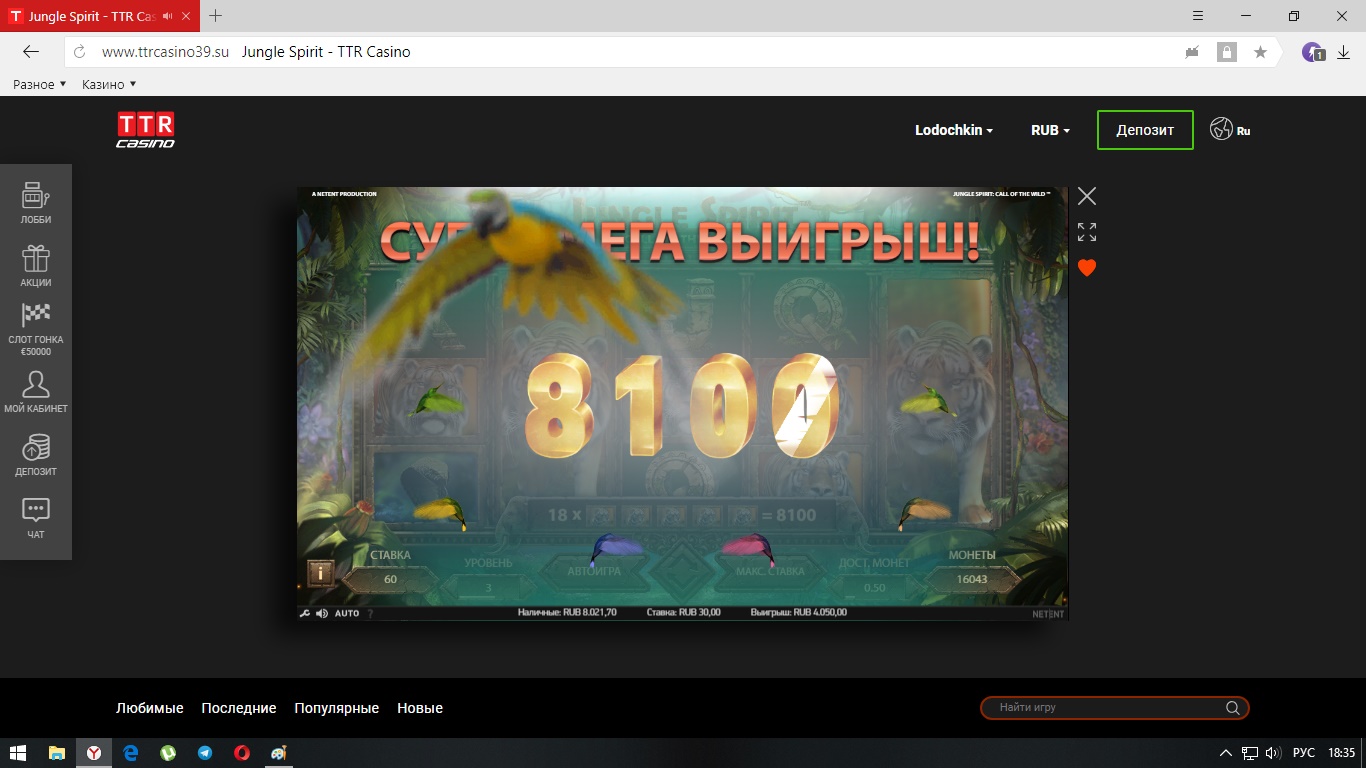Toggle fullscreen mode for the game
This screenshot has height=768, width=1366.
[1087, 232]
